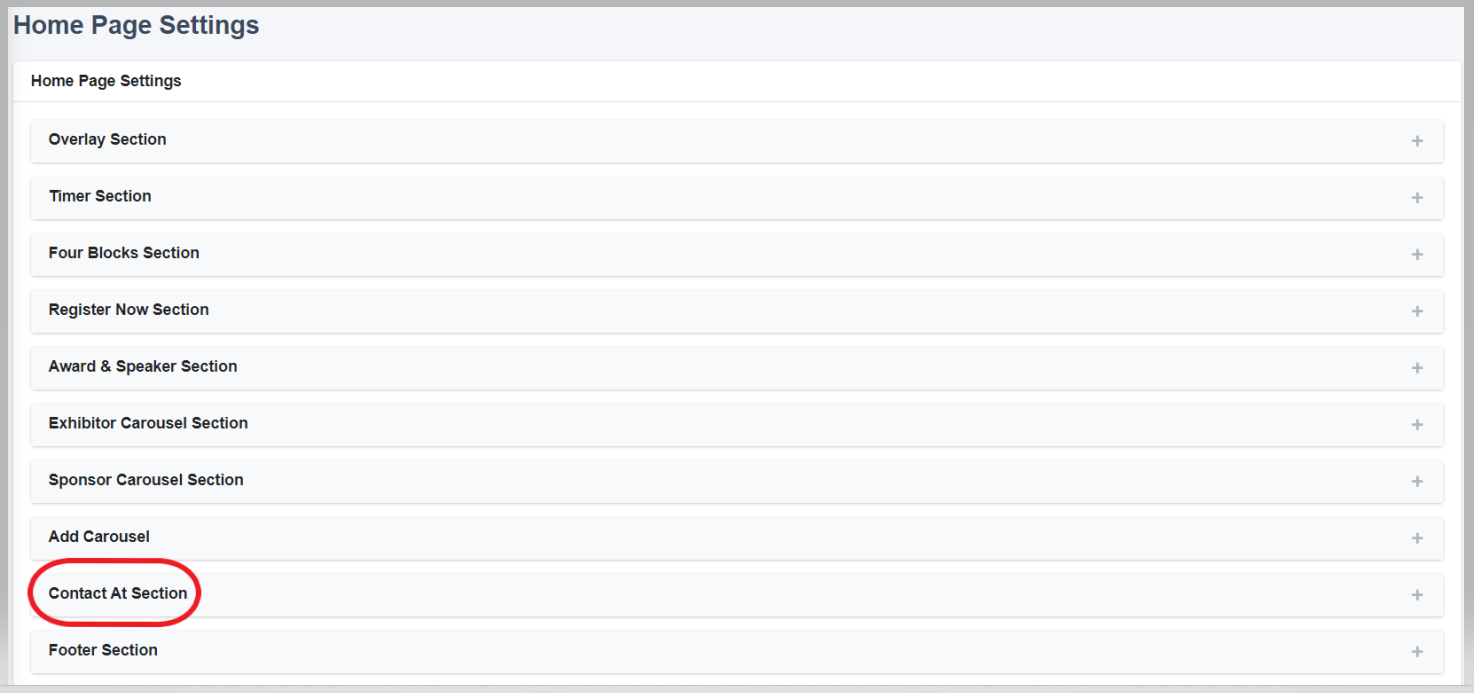Click Footer Section plus icon
1474x693 pixels.
click(x=1417, y=652)
